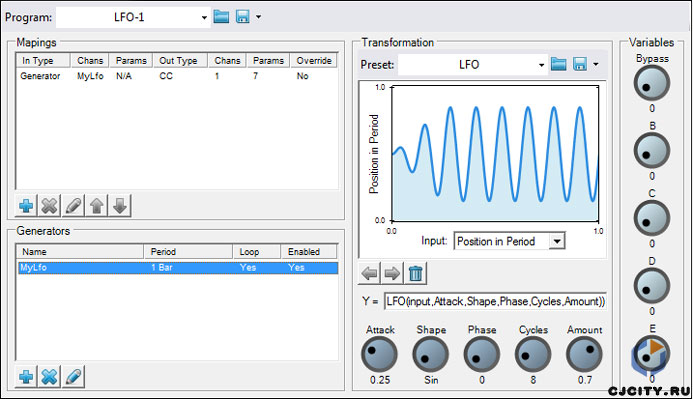Open transformation preset folder icon
This screenshot has height=399, width=693.
(x=559, y=65)
